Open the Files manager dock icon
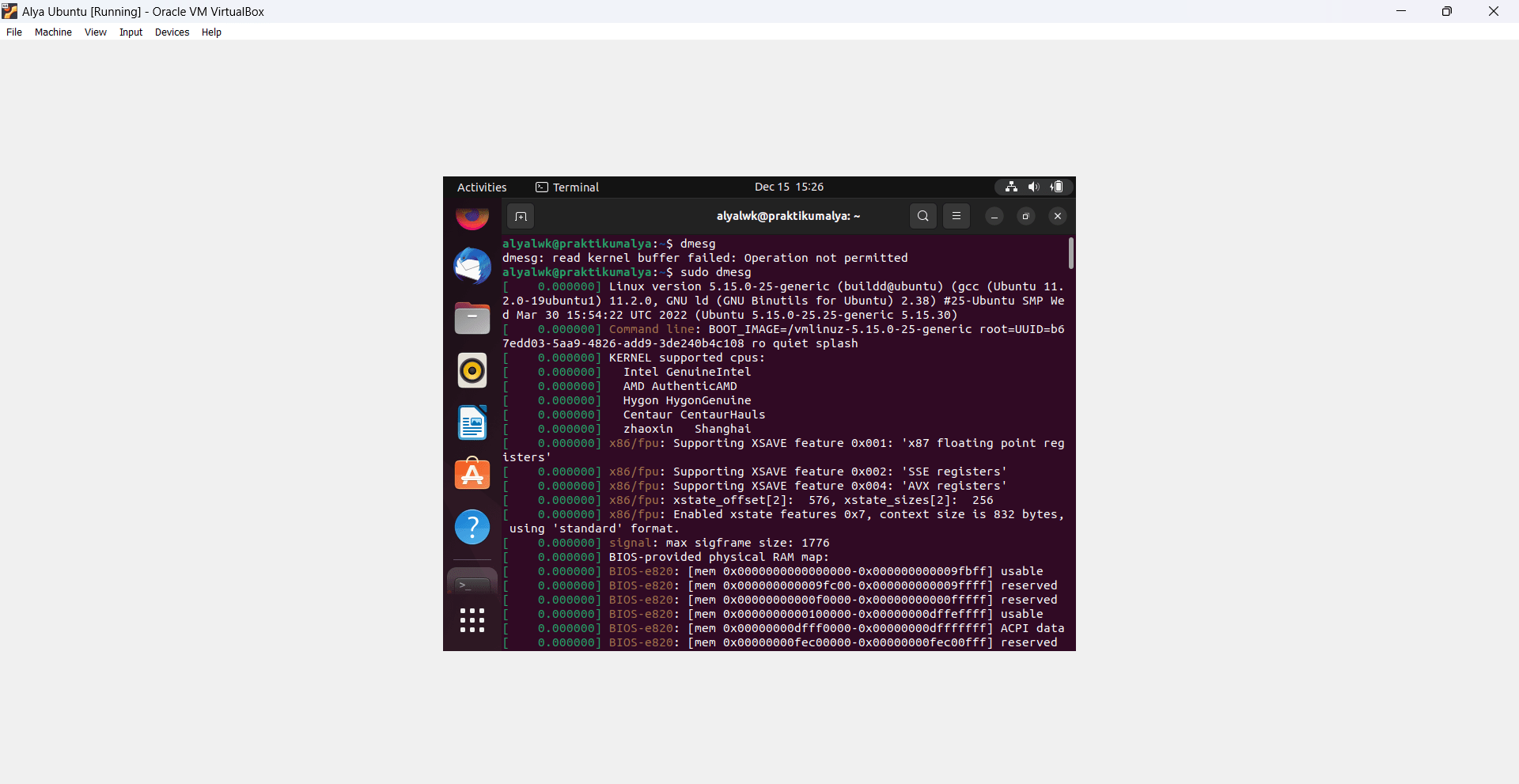Image resolution: width=1519 pixels, height=784 pixels. [472, 318]
